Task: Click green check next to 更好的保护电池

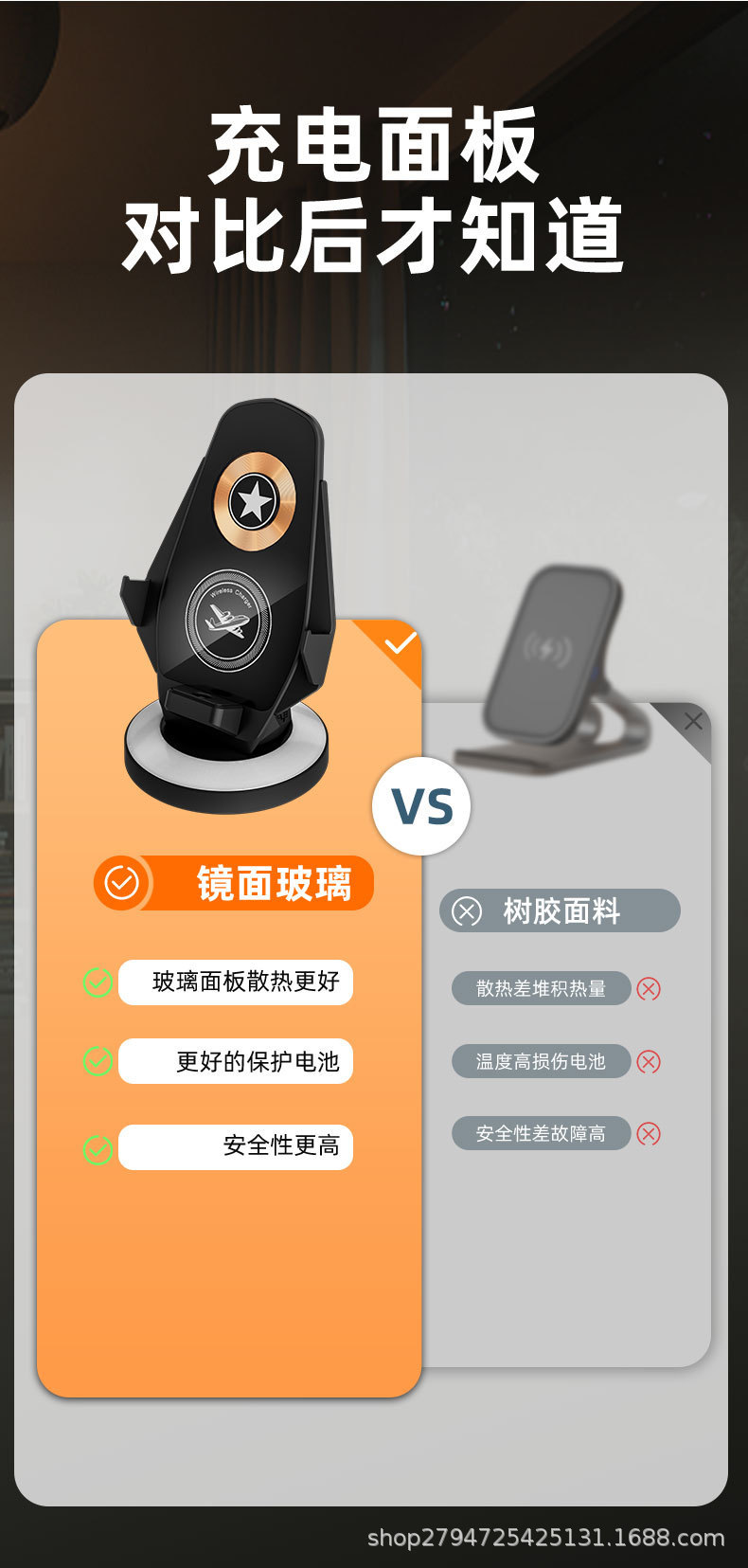Action: point(98,1061)
